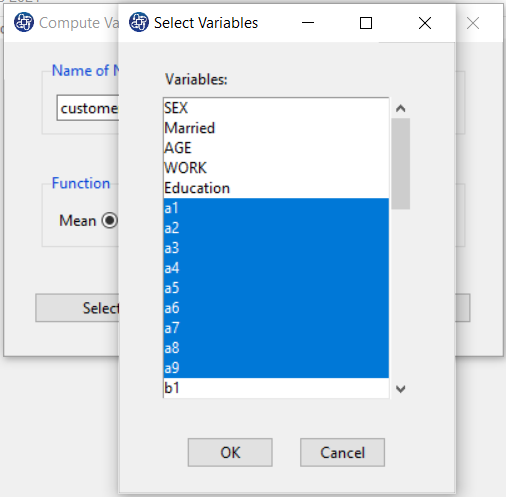The width and height of the screenshot is (506, 497).
Task: Click variable a5 in the list
Action: (276, 288)
